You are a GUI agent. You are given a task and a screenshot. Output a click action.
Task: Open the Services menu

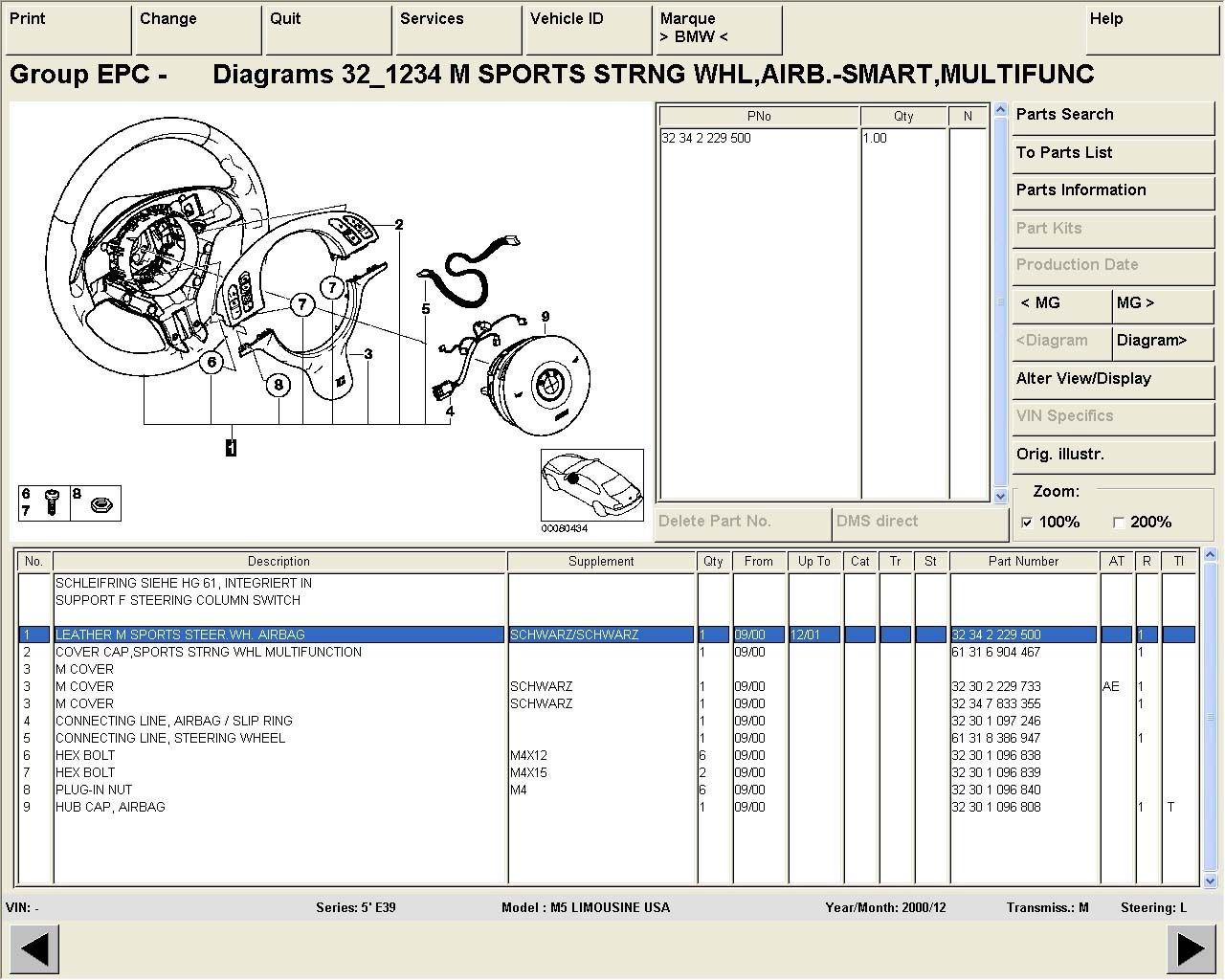[458, 30]
